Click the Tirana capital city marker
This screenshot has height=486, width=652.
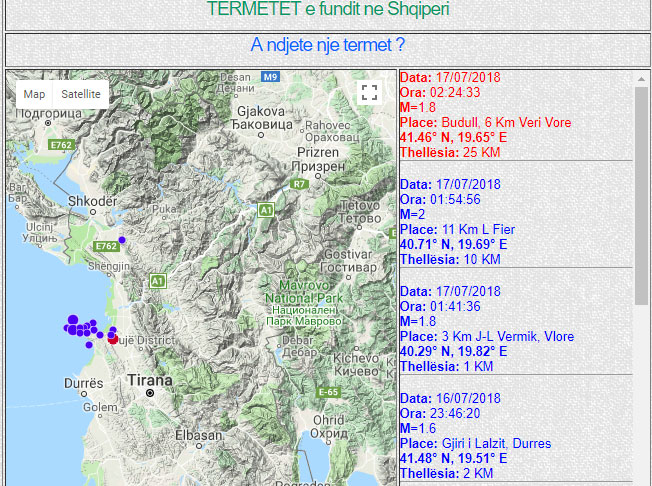coord(149,393)
